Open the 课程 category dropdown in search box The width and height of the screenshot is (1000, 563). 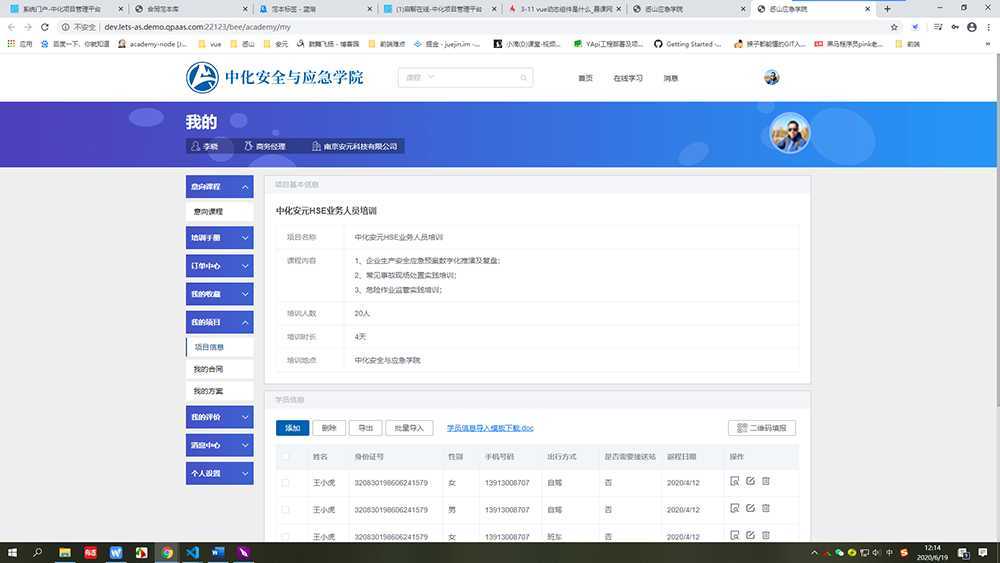[x=420, y=77]
